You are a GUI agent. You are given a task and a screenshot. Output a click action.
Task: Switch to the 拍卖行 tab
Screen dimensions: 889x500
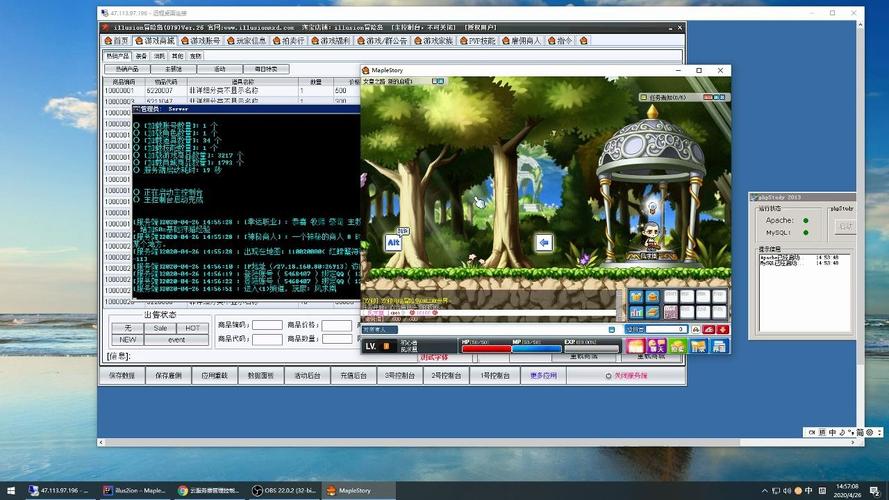click(289, 41)
